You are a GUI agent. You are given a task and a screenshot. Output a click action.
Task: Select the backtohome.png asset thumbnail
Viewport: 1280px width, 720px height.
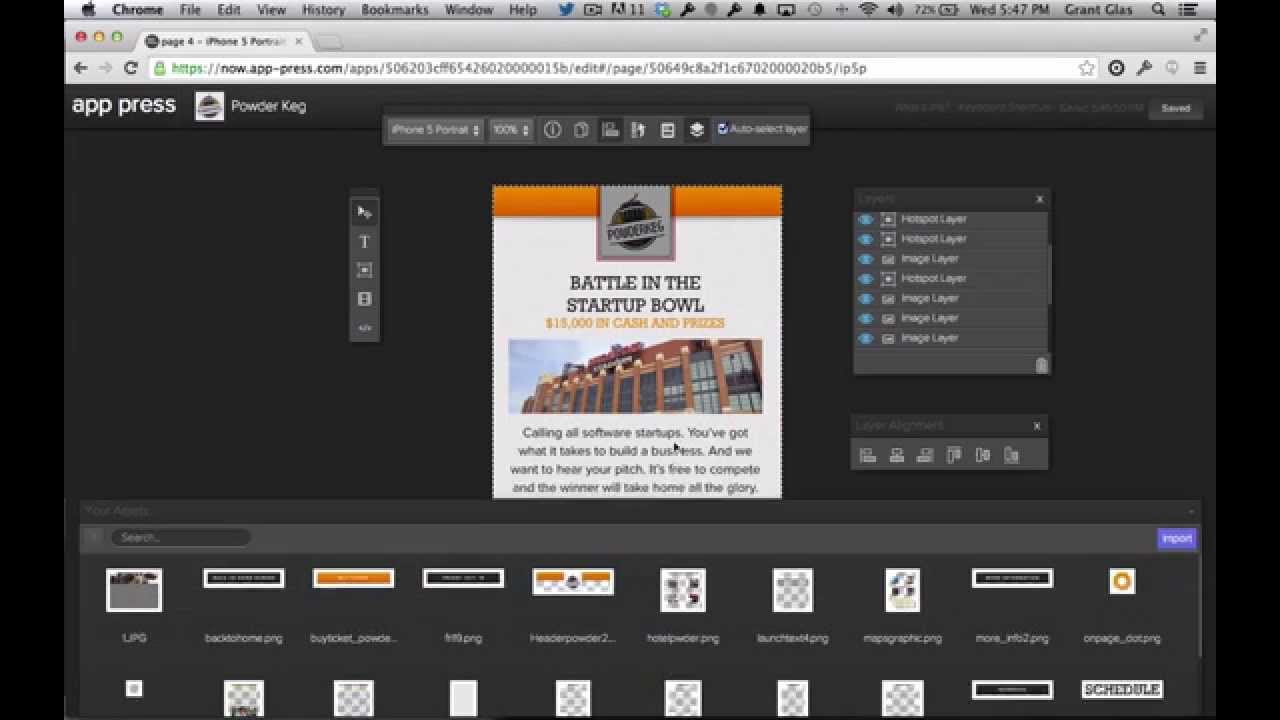(243, 578)
